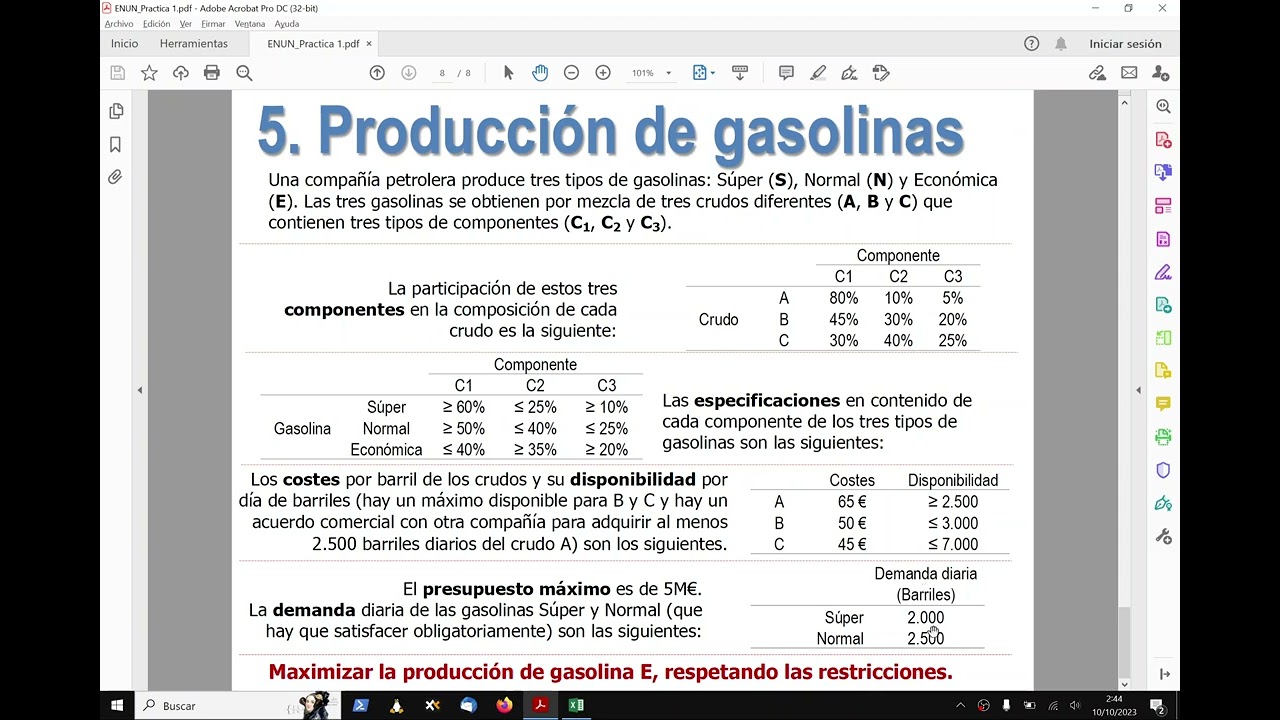The width and height of the screenshot is (1280, 720).
Task: Collapse the left navigation pane arrow
Action: click(140, 390)
